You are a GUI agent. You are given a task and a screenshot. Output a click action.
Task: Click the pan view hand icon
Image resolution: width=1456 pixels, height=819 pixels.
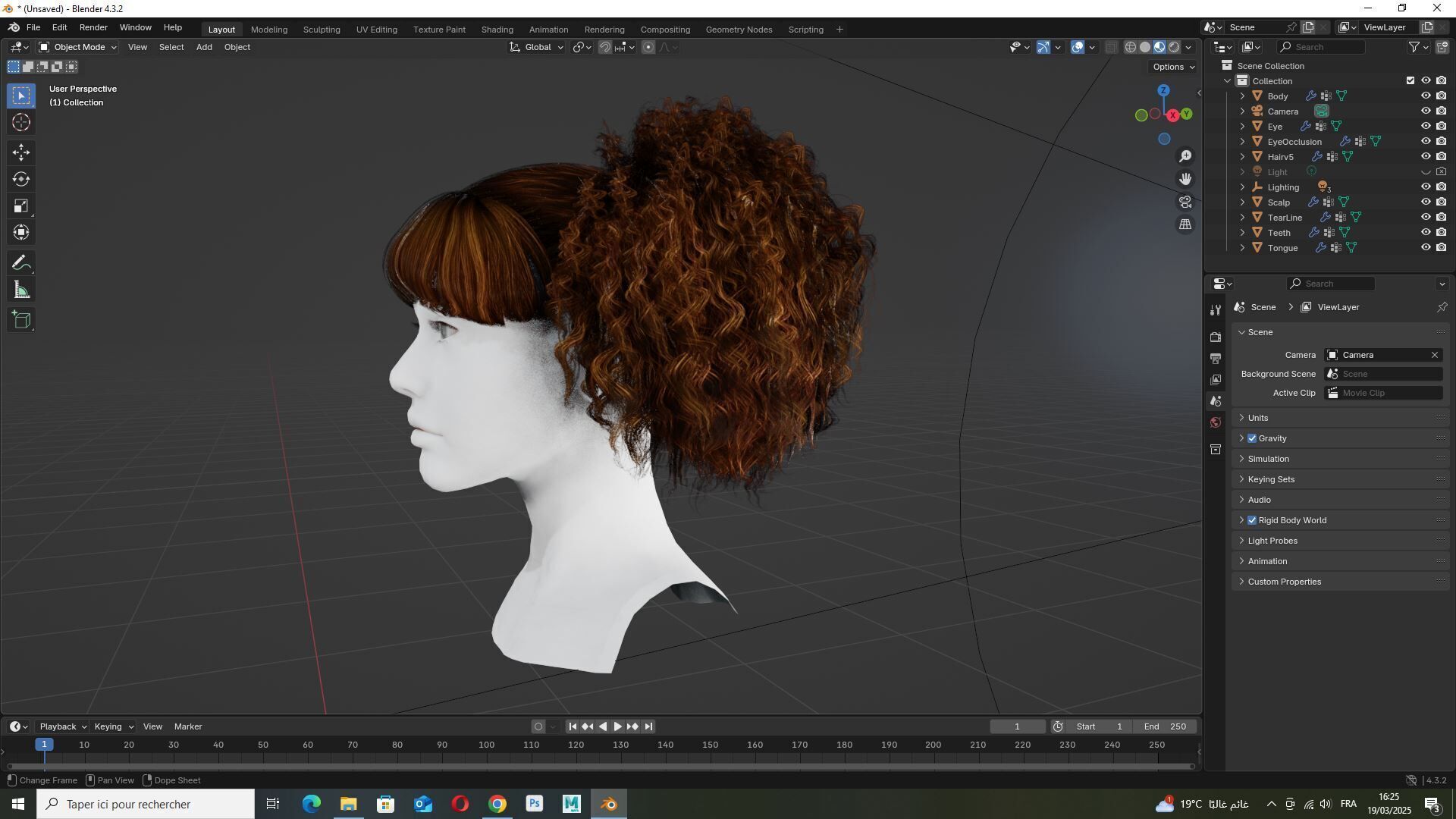(x=1185, y=179)
